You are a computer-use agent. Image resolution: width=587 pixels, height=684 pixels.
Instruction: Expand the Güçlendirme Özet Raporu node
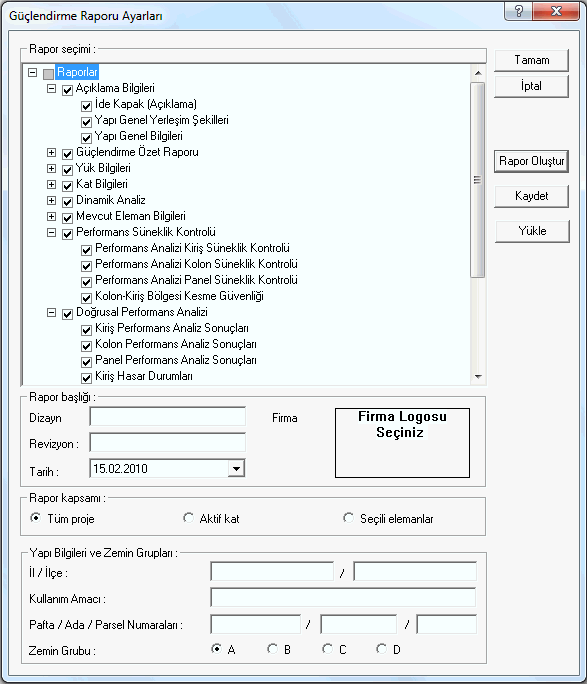point(51,152)
